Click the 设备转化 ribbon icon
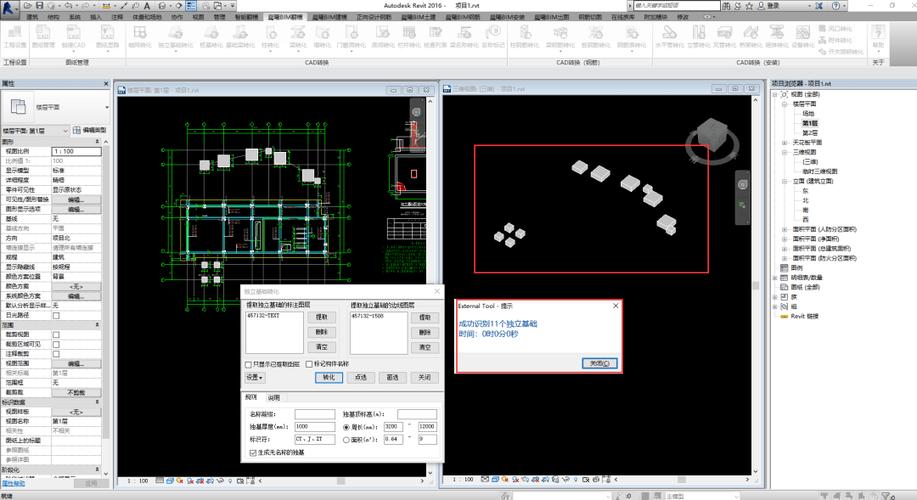Screen dimensions: 917x500 (803, 36)
